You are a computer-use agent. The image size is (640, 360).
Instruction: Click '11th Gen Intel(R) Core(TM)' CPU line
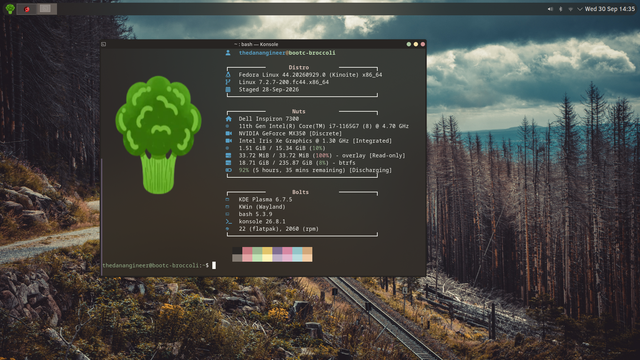pyautogui.click(x=324, y=126)
